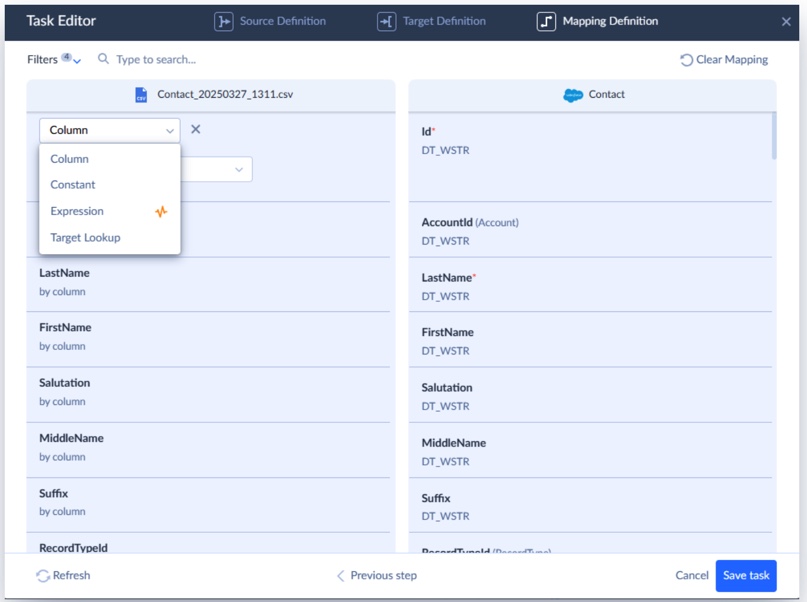Click Clear Mapping
807x602 pixels.
pyautogui.click(x=724, y=60)
